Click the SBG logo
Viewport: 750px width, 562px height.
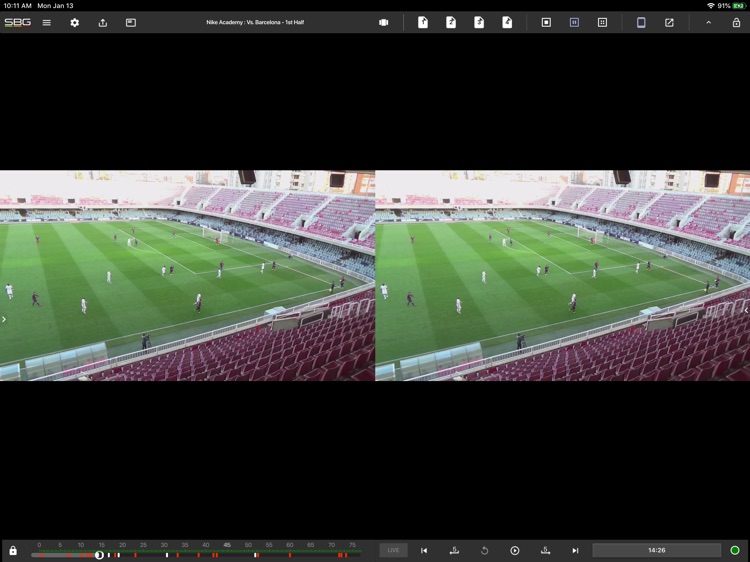tap(18, 22)
